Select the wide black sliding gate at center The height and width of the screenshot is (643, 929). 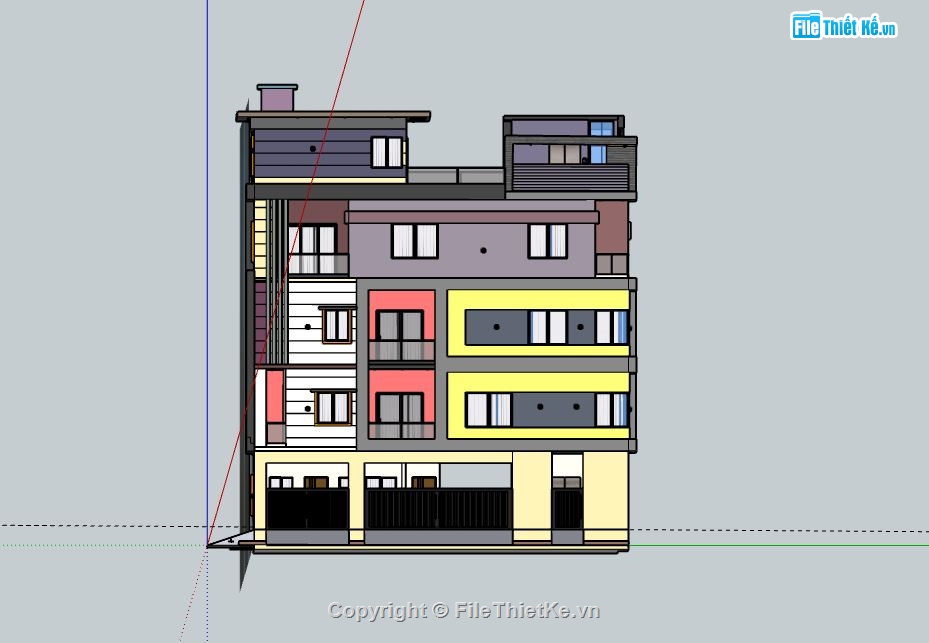438,508
